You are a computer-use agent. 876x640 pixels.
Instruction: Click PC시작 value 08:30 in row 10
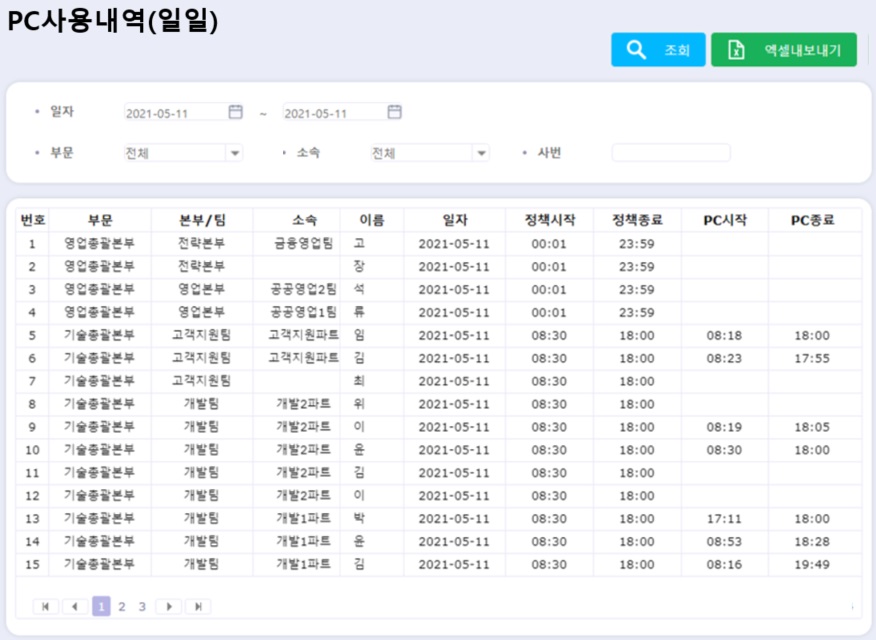tap(725, 450)
